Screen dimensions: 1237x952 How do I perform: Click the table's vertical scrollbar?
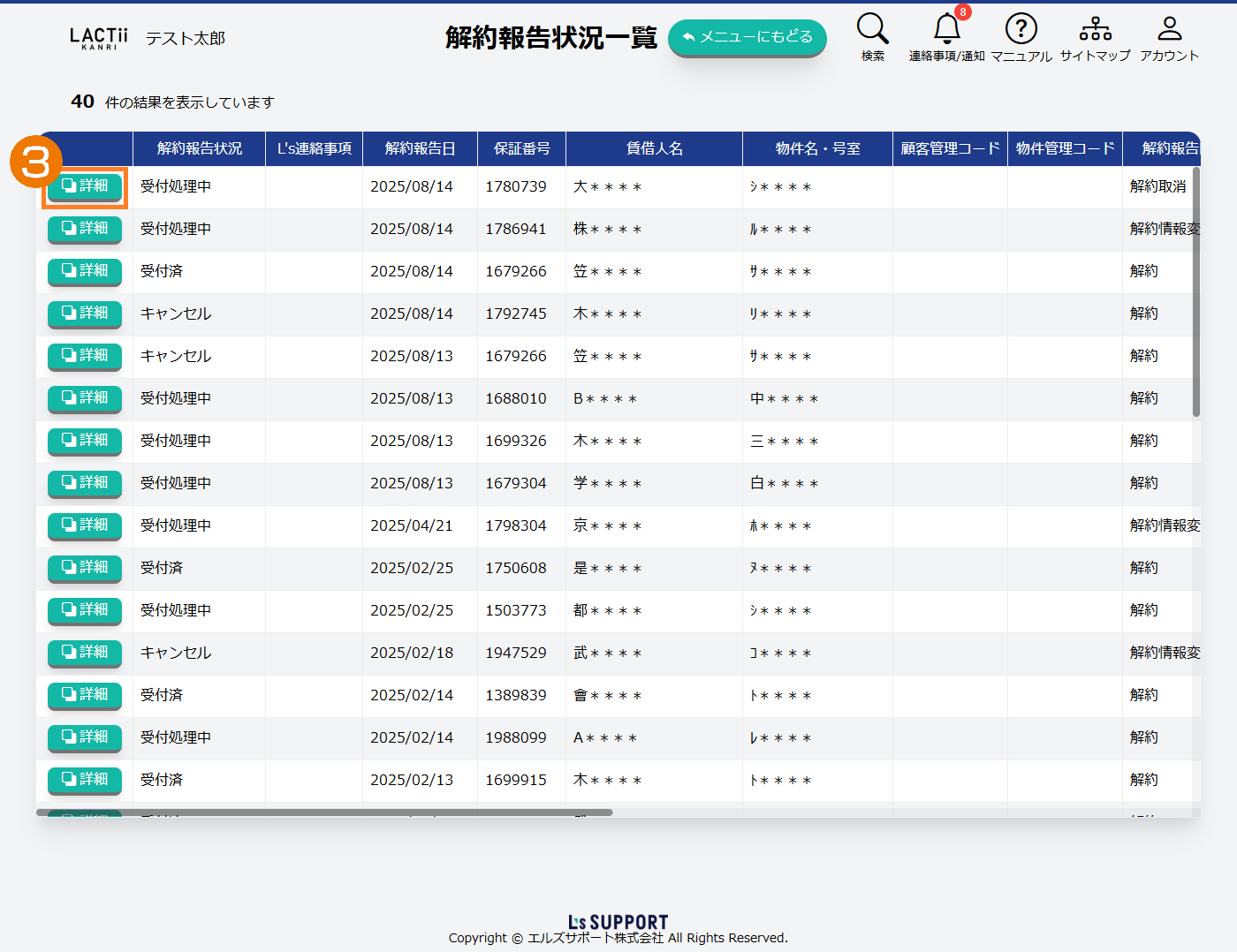(1196, 291)
